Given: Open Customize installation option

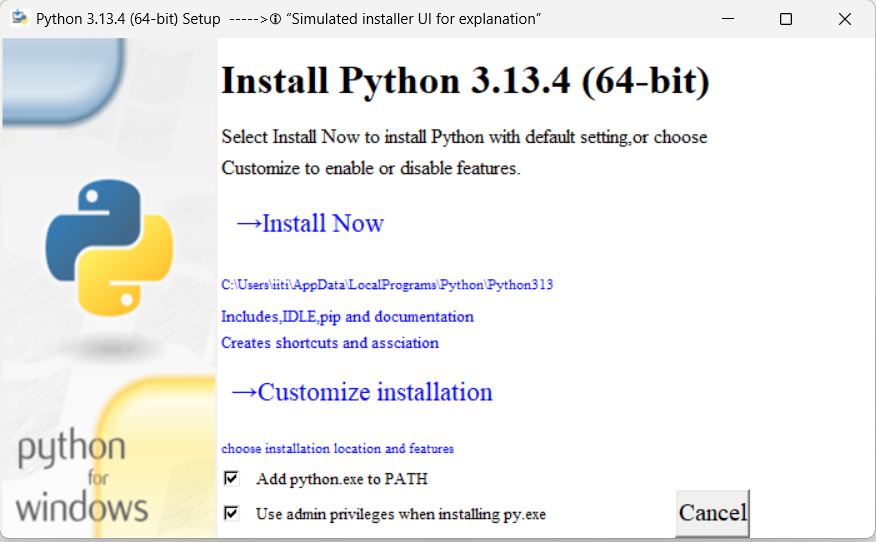Looking at the screenshot, I should (x=361, y=392).
